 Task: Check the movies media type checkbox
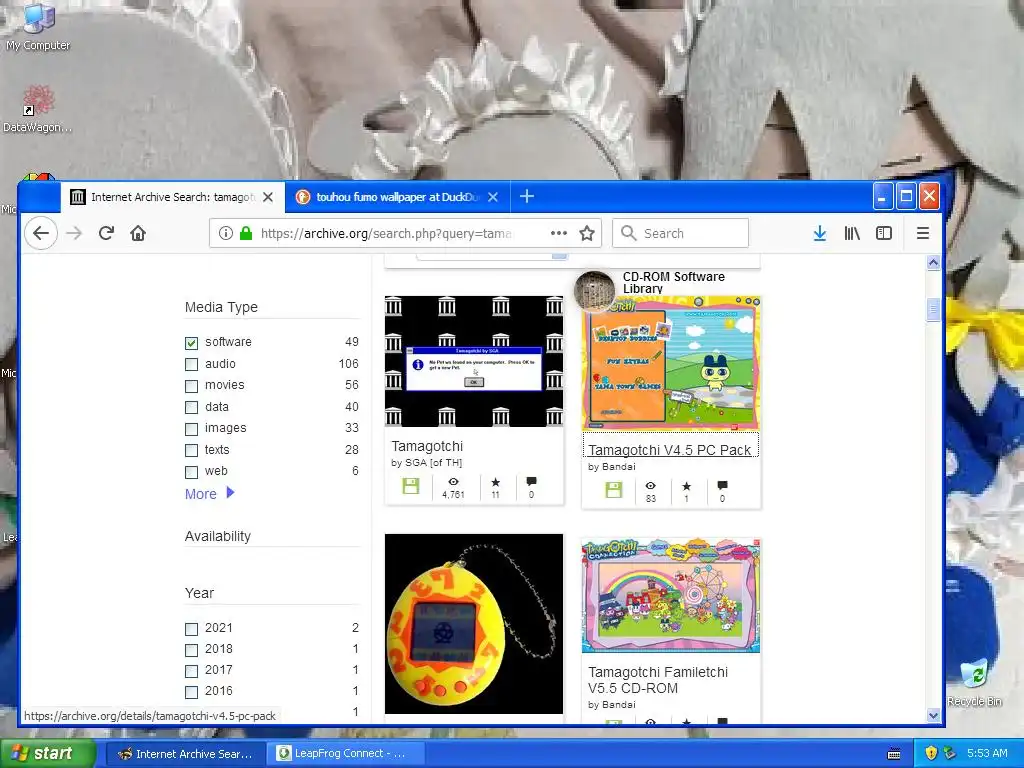click(x=191, y=386)
